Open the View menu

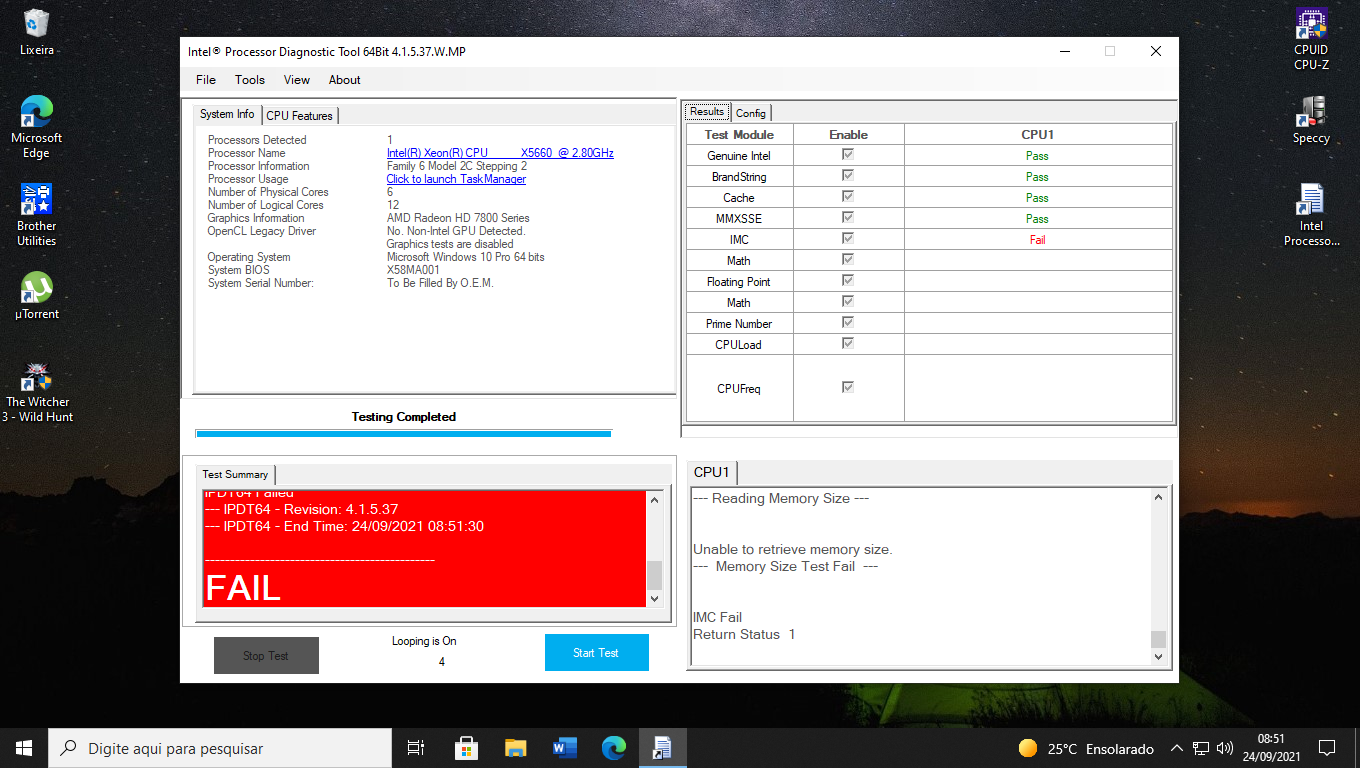(x=297, y=80)
